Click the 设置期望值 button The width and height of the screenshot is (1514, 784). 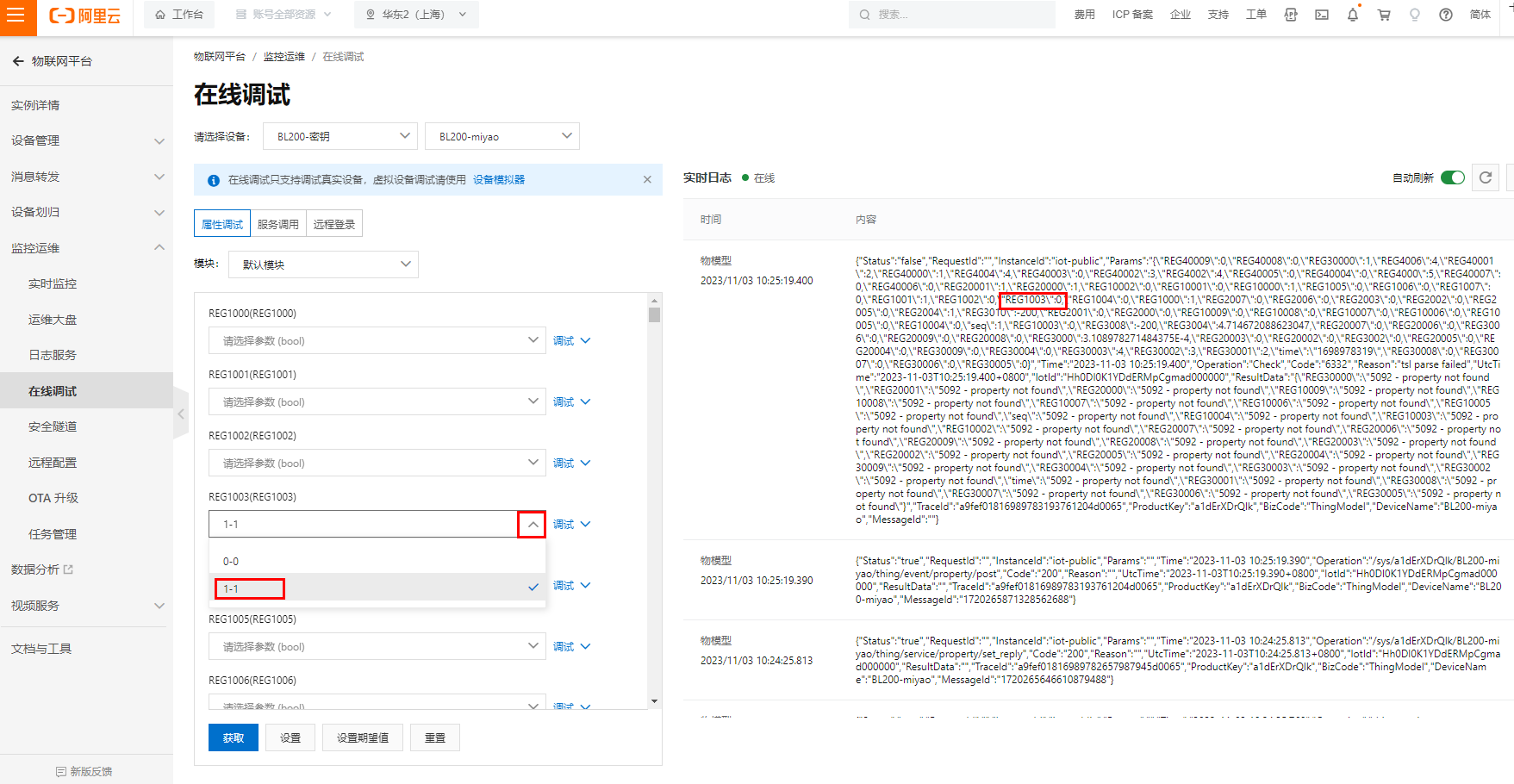363,737
